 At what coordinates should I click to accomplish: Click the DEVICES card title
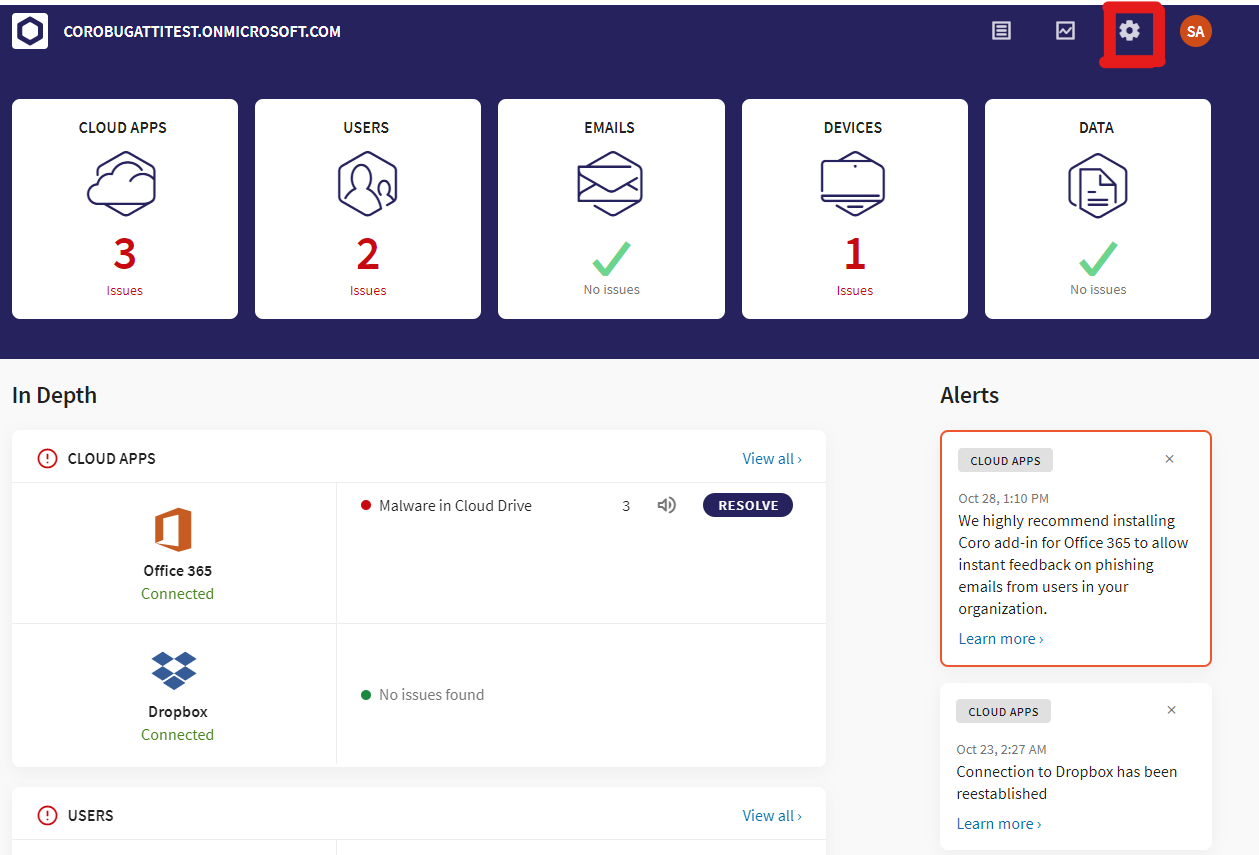853,127
